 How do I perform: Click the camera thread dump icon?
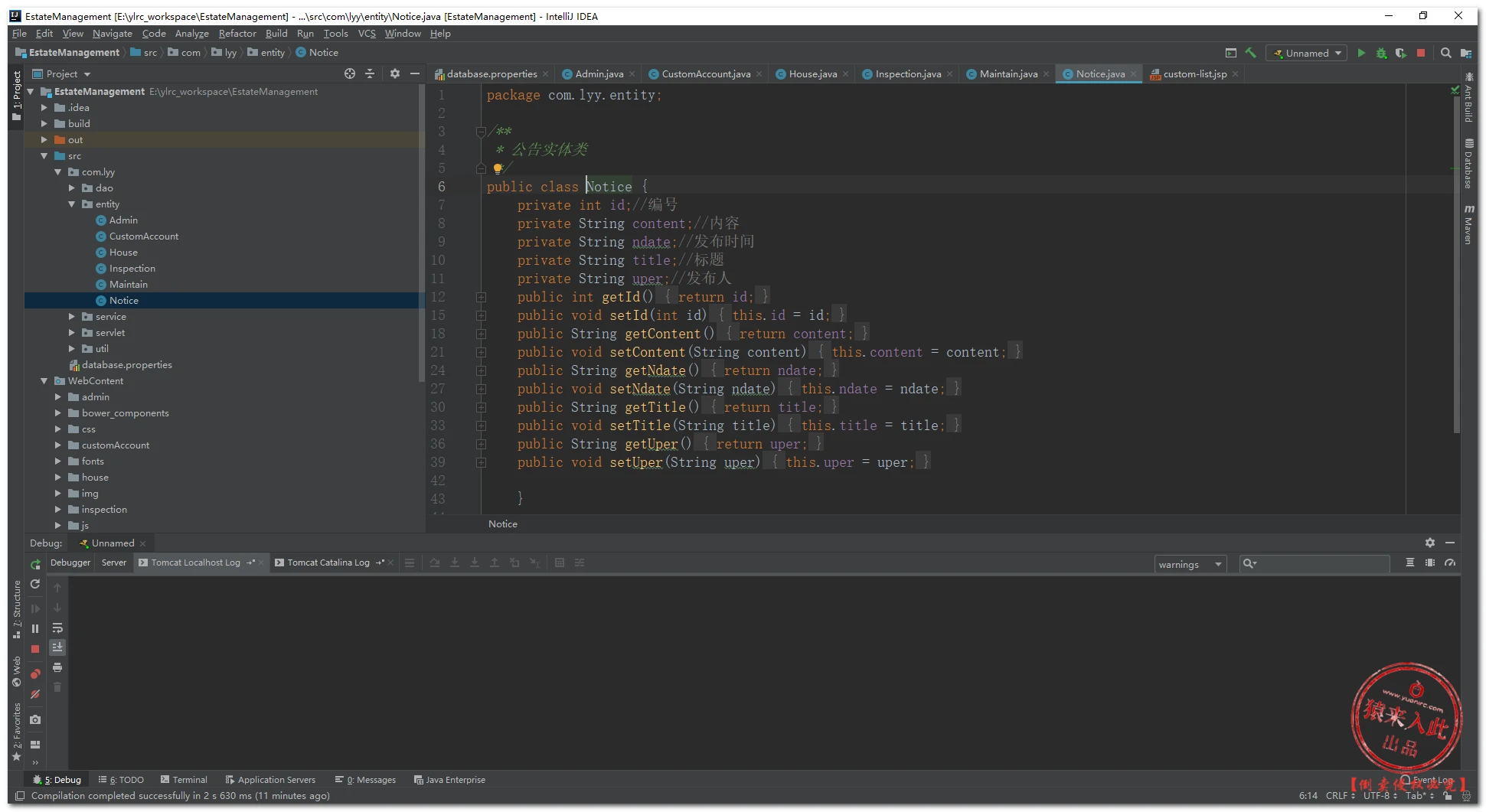point(35,719)
